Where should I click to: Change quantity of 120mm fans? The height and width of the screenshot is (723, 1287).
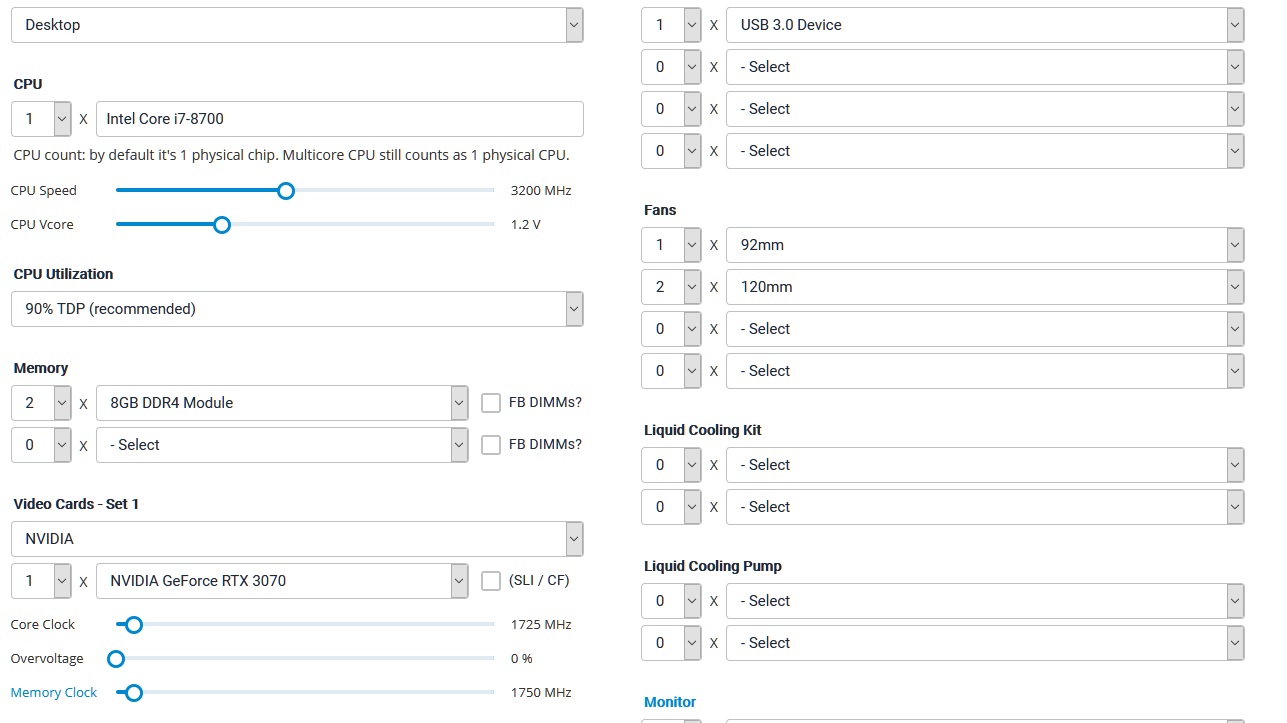click(671, 287)
